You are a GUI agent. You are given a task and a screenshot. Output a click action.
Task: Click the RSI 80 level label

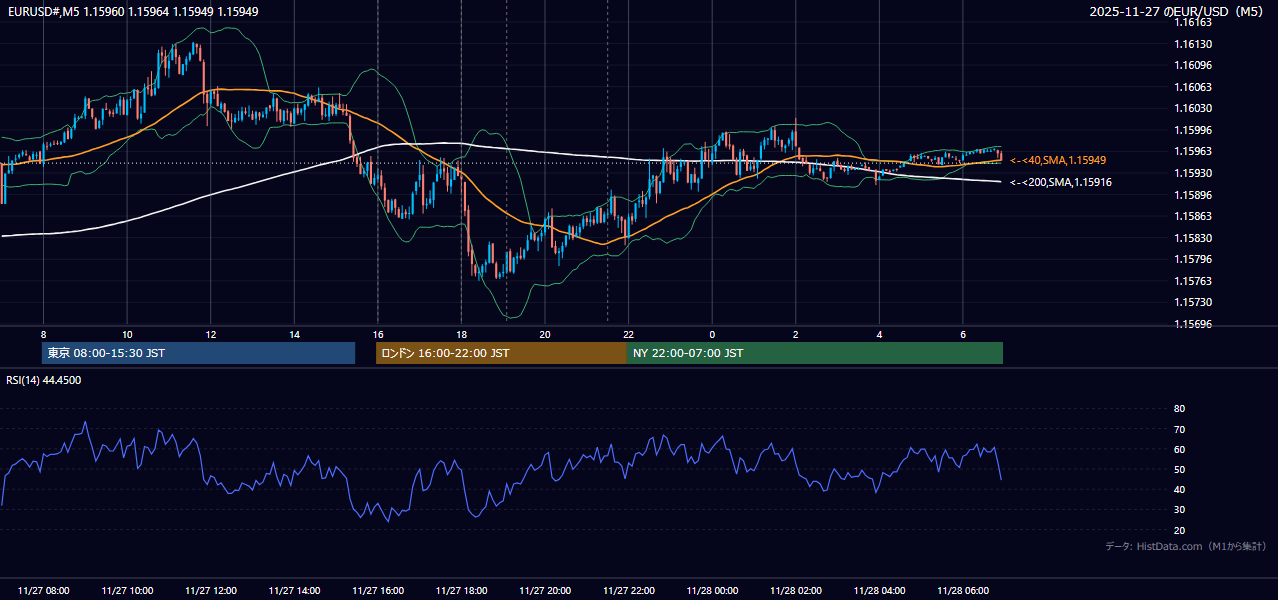1179,409
